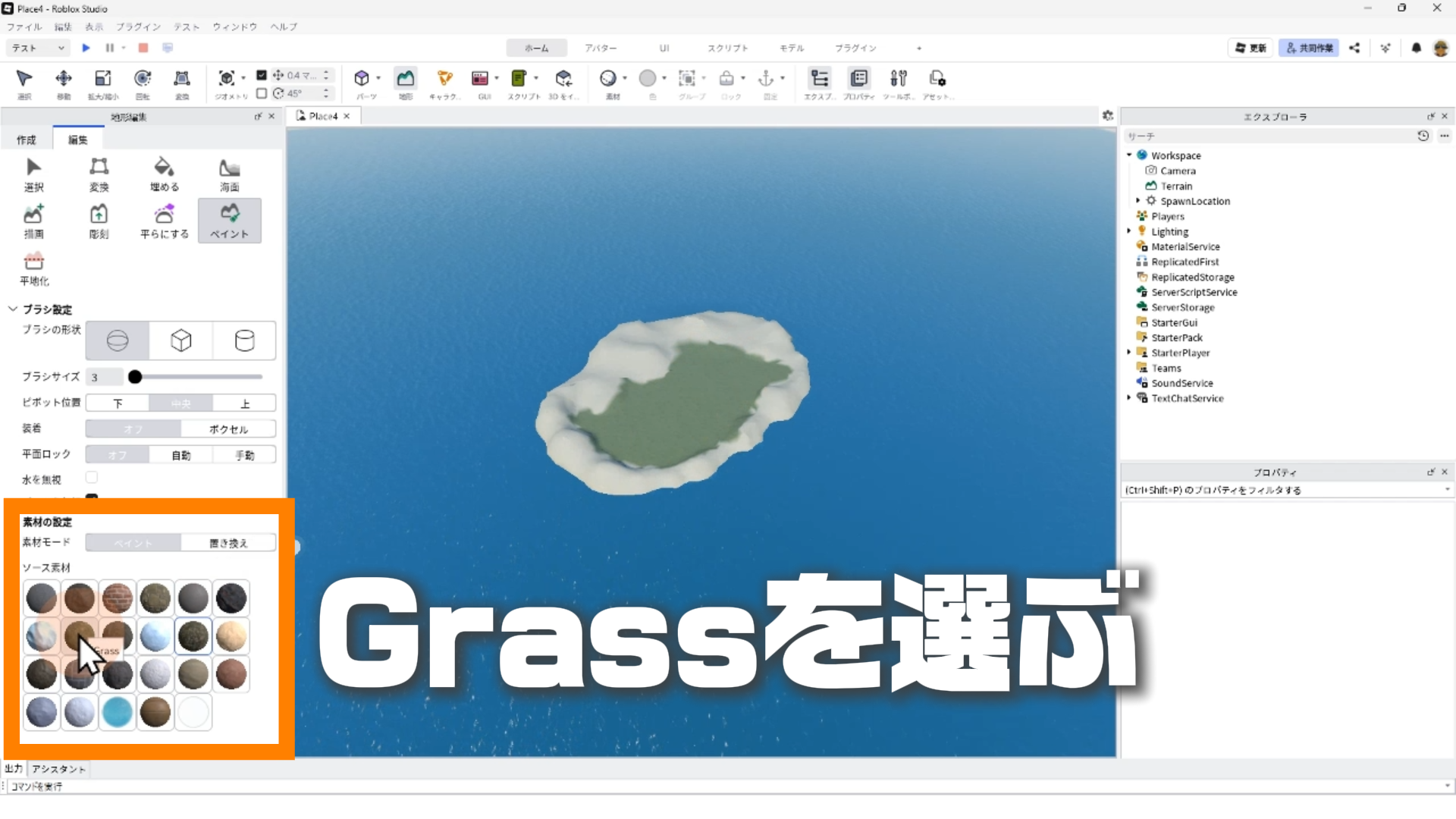This screenshot has height=819, width=1456.
Task: Open the モデル ribbon tab
Action: point(791,48)
